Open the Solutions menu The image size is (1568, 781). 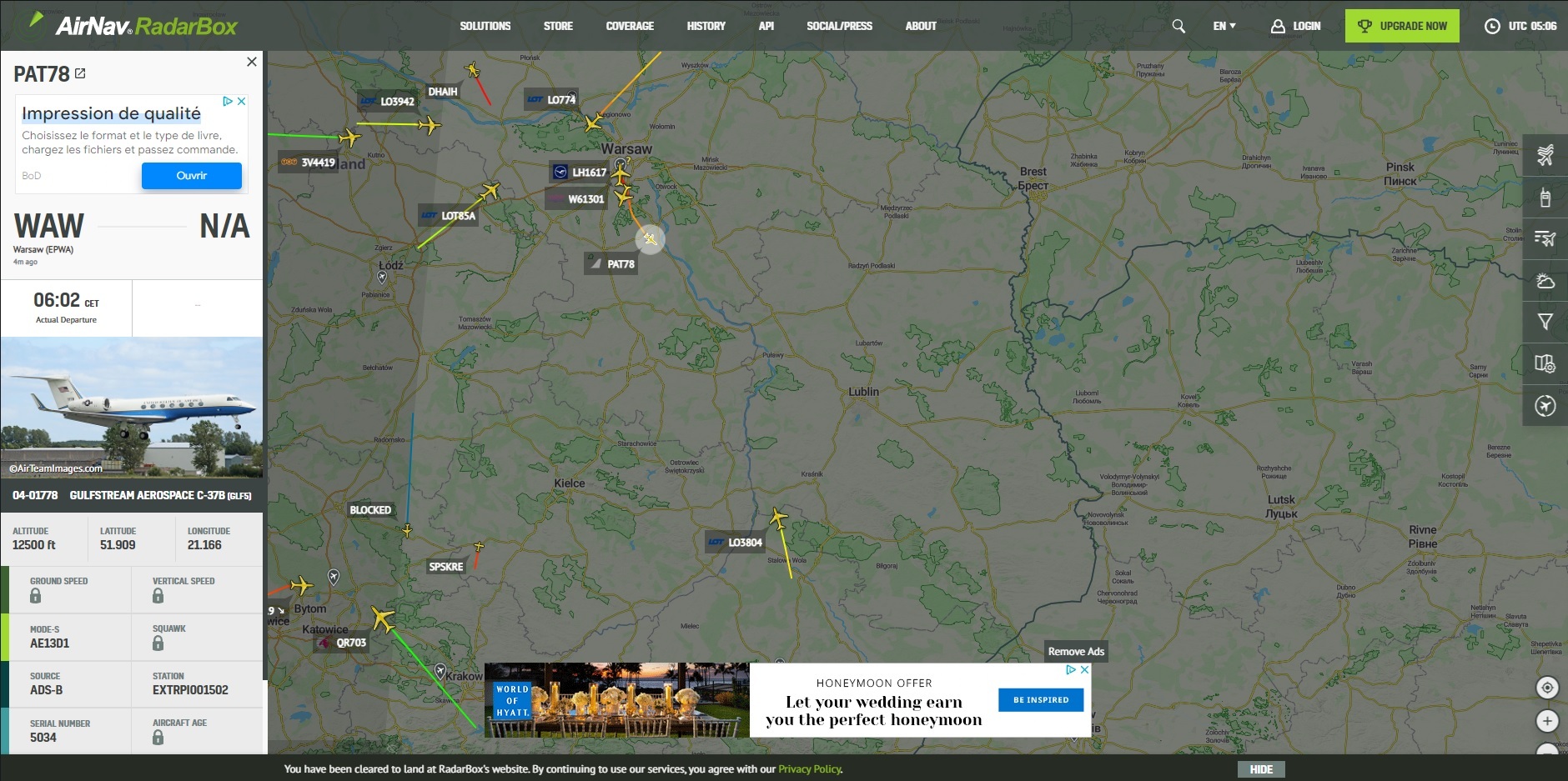point(485,26)
